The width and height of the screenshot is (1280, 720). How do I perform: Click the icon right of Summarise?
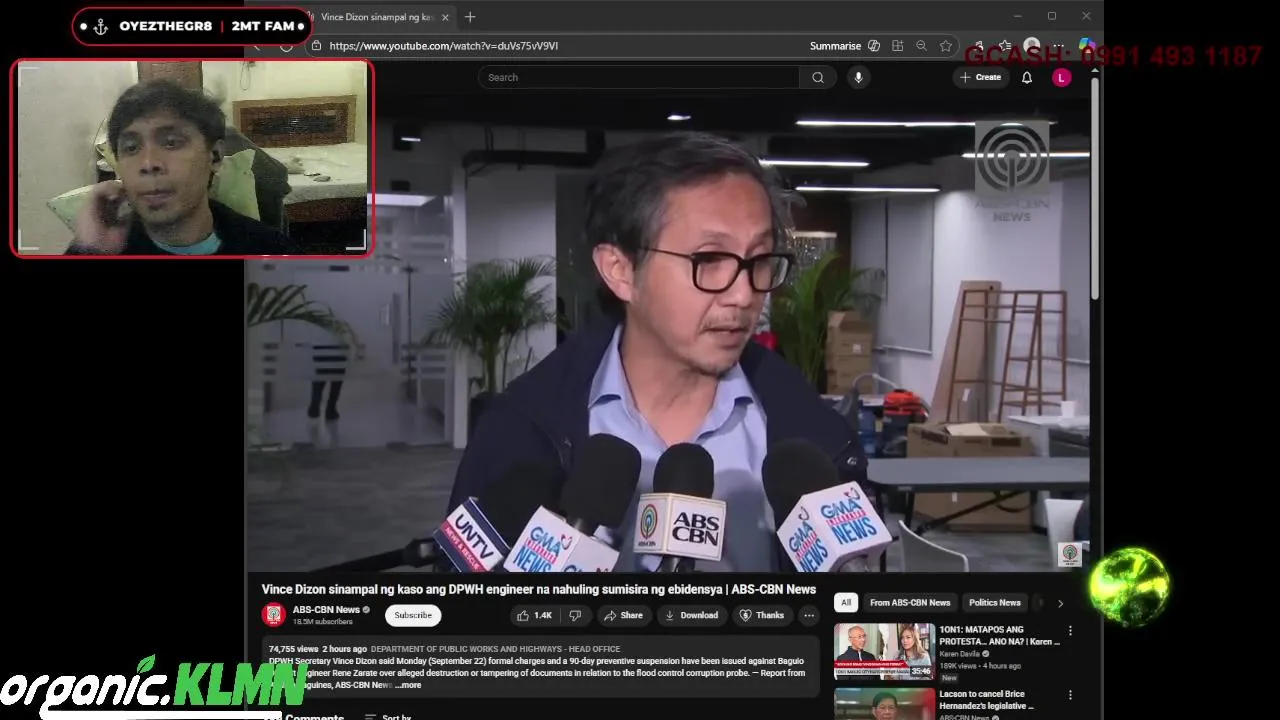tap(874, 46)
